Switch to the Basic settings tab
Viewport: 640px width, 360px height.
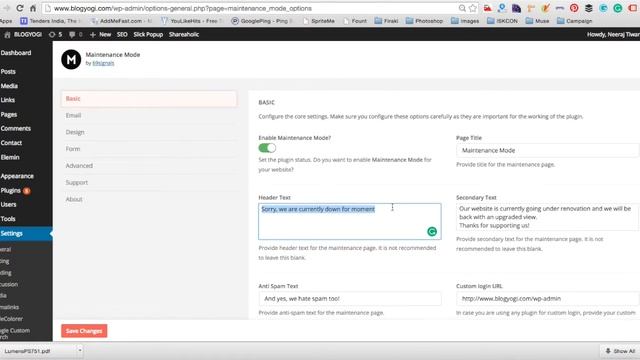(149, 99)
